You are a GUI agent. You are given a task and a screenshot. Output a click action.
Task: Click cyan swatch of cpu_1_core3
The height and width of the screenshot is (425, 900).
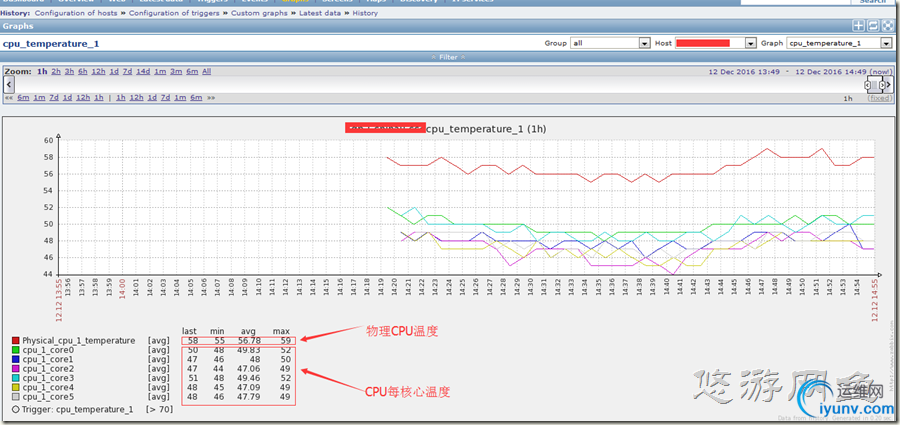pyautogui.click(x=15, y=378)
